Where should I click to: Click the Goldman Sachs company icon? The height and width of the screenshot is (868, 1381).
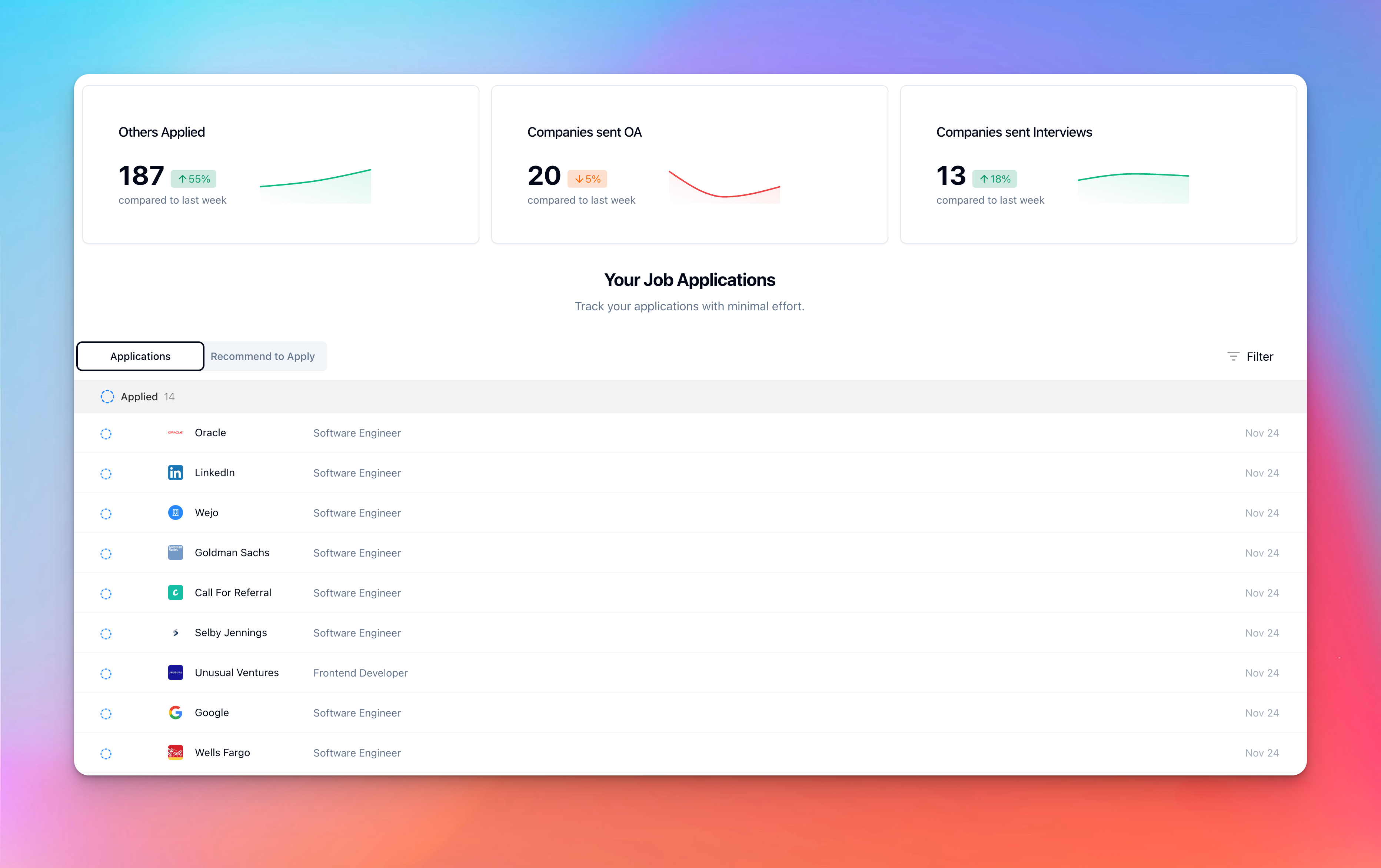pyautogui.click(x=175, y=552)
